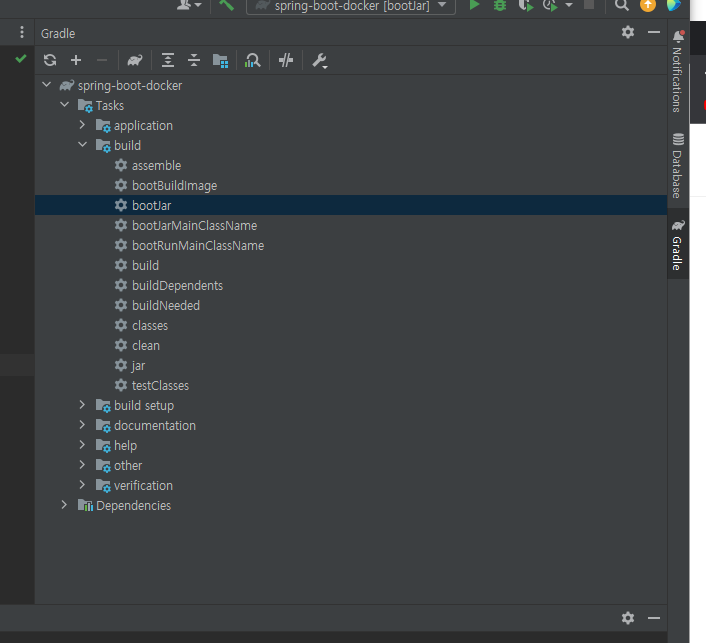Viewport: 706px width, 643px height.
Task: Hide the Gradle tool window
Action: point(654,32)
